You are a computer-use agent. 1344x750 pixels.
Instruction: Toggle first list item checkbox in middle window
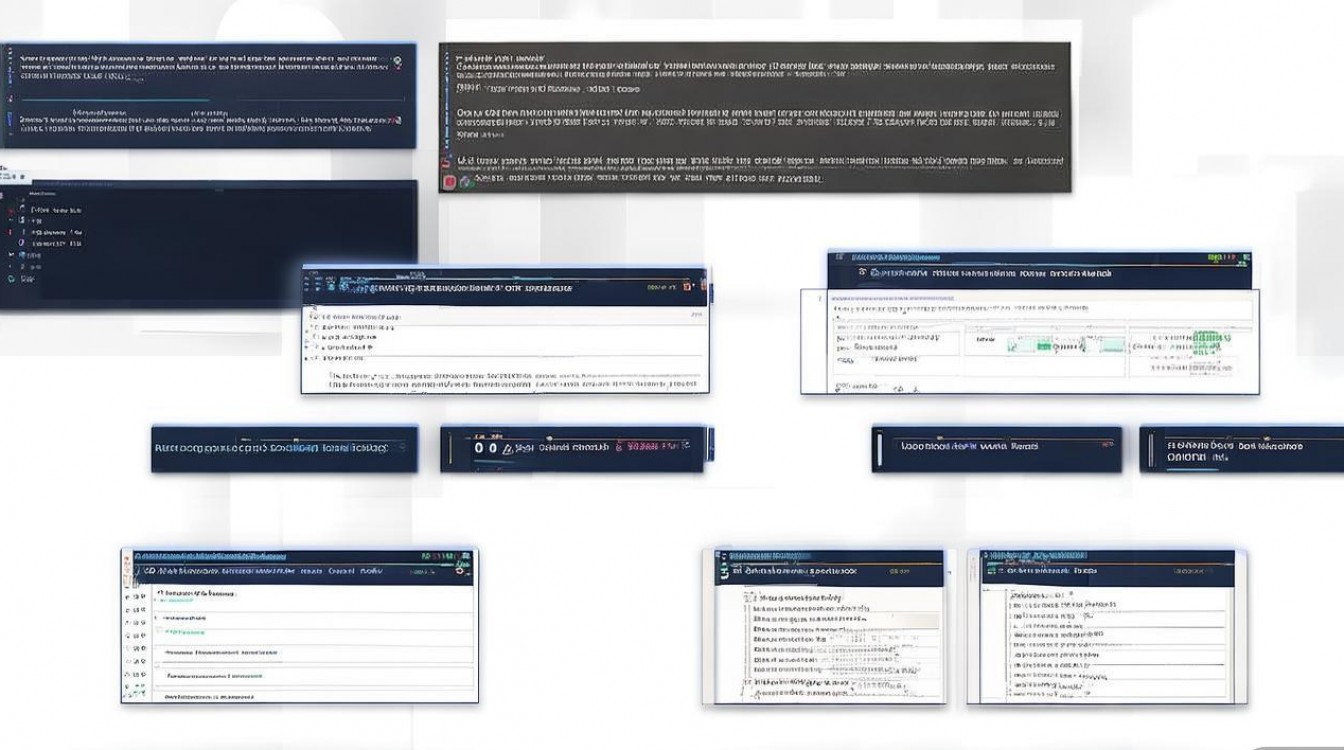pyautogui.click(x=314, y=315)
